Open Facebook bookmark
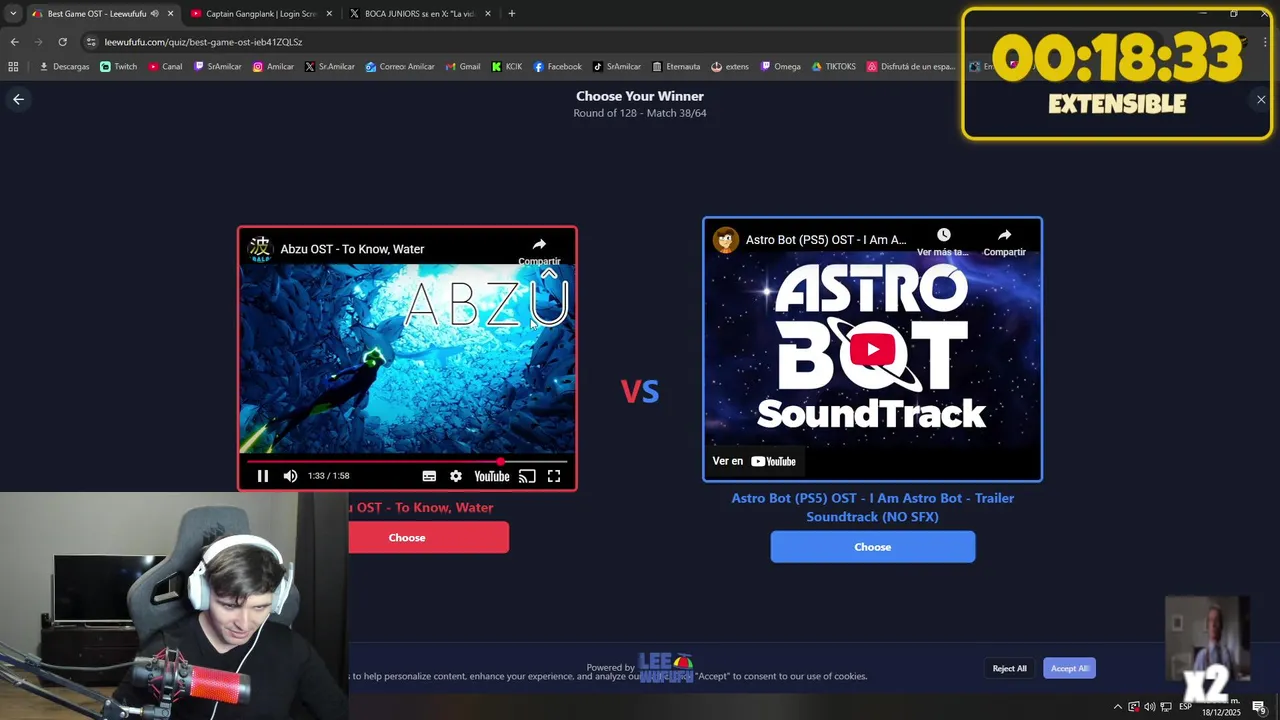The width and height of the screenshot is (1280, 720). [x=557, y=67]
